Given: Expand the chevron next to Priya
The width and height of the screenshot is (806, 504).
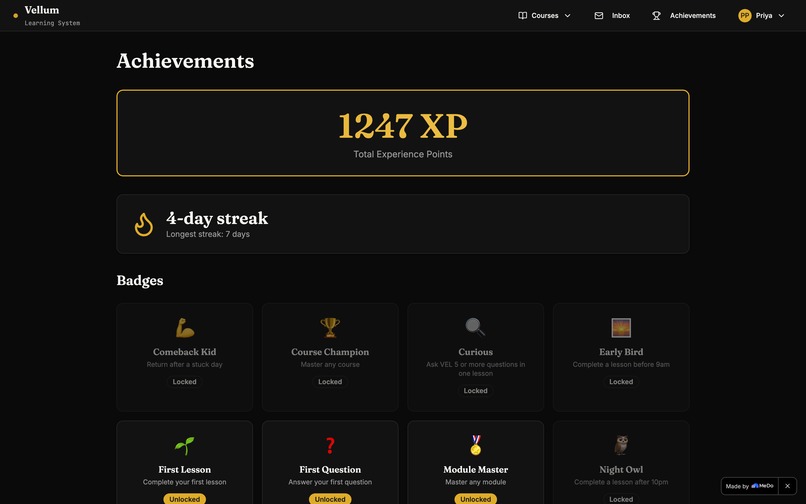Looking at the screenshot, I should point(781,15).
